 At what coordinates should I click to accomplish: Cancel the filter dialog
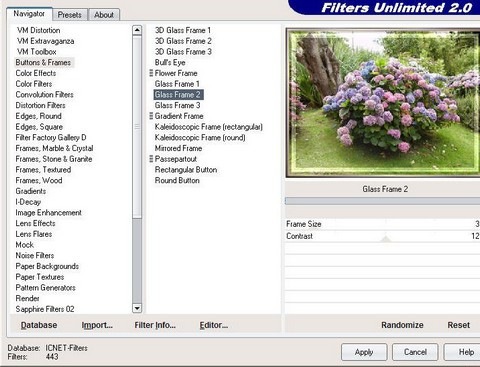point(415,352)
